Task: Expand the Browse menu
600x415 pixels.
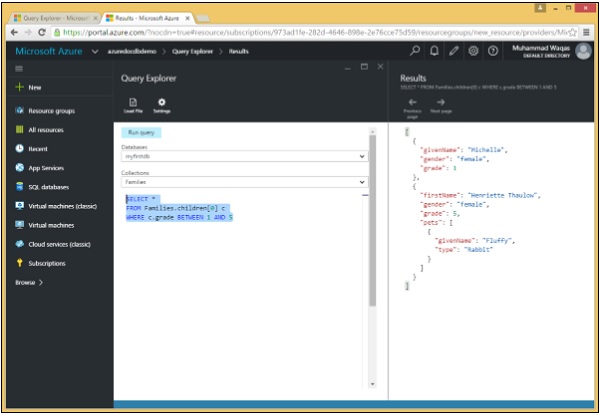Action: coord(29,282)
